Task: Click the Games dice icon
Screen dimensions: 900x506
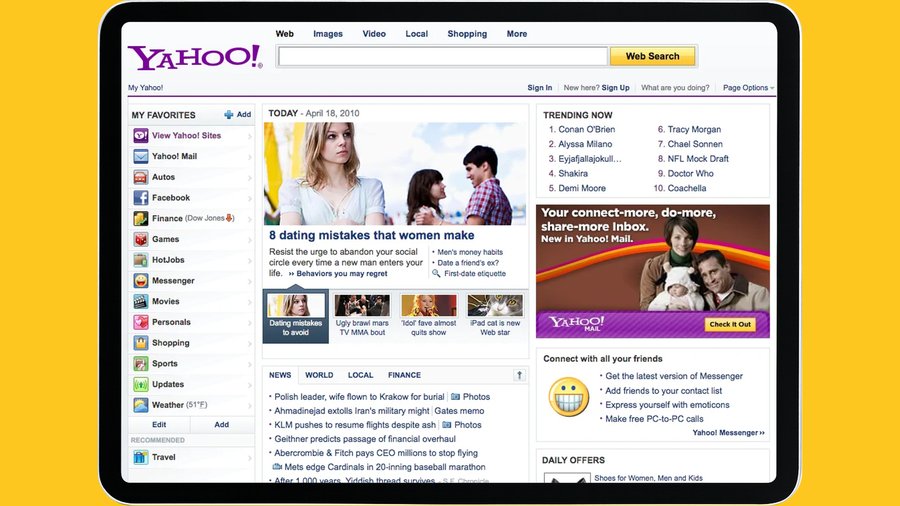Action: 141,239
